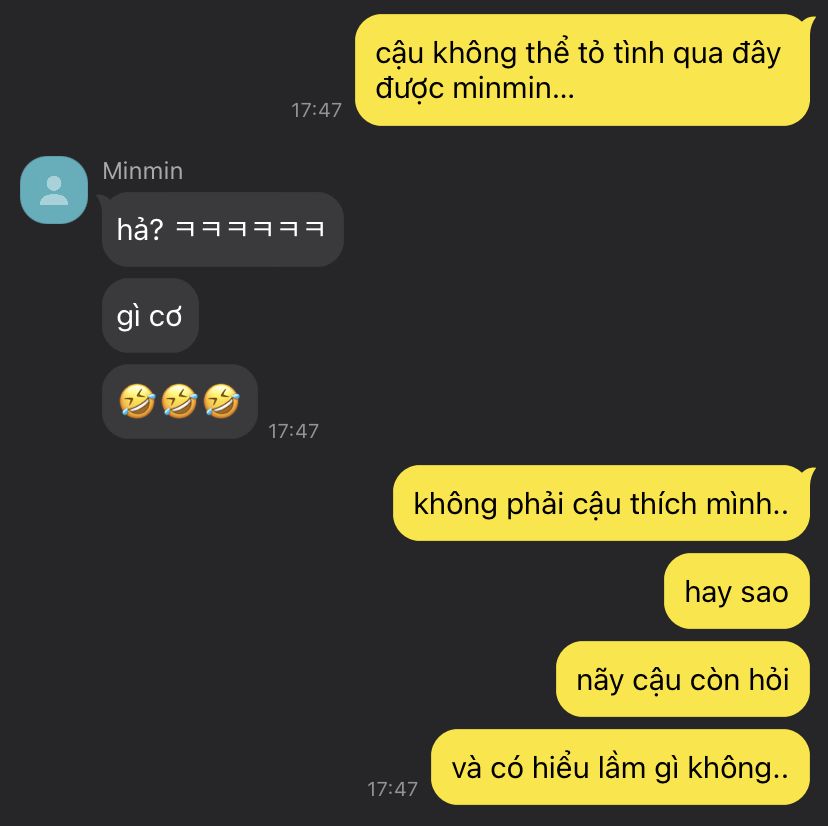Open Minmin's profile avatar icon

pos(54,190)
